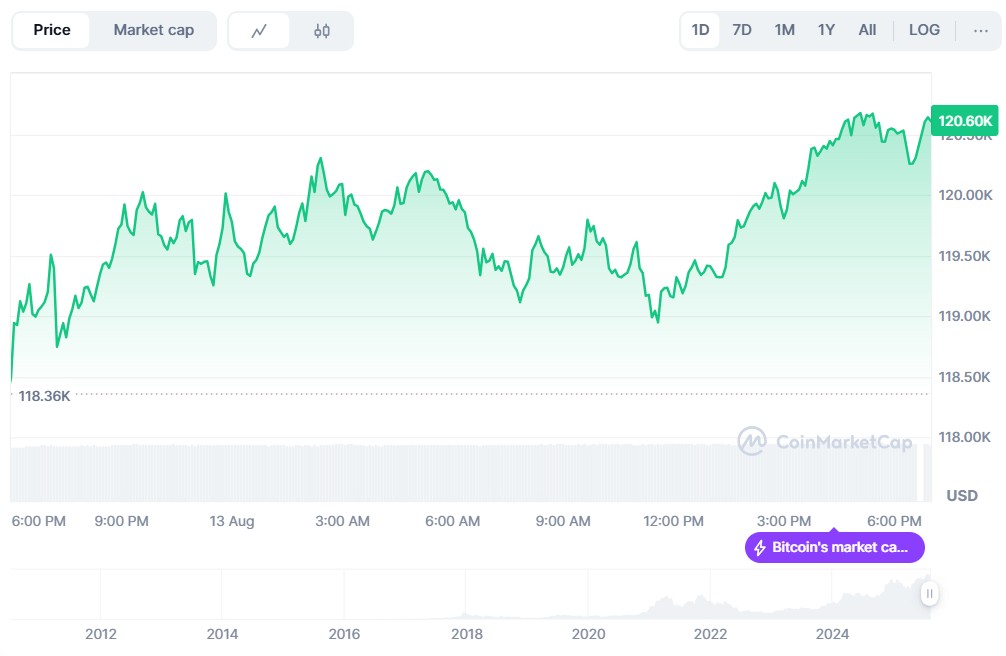Select the Market cap tab

153,30
